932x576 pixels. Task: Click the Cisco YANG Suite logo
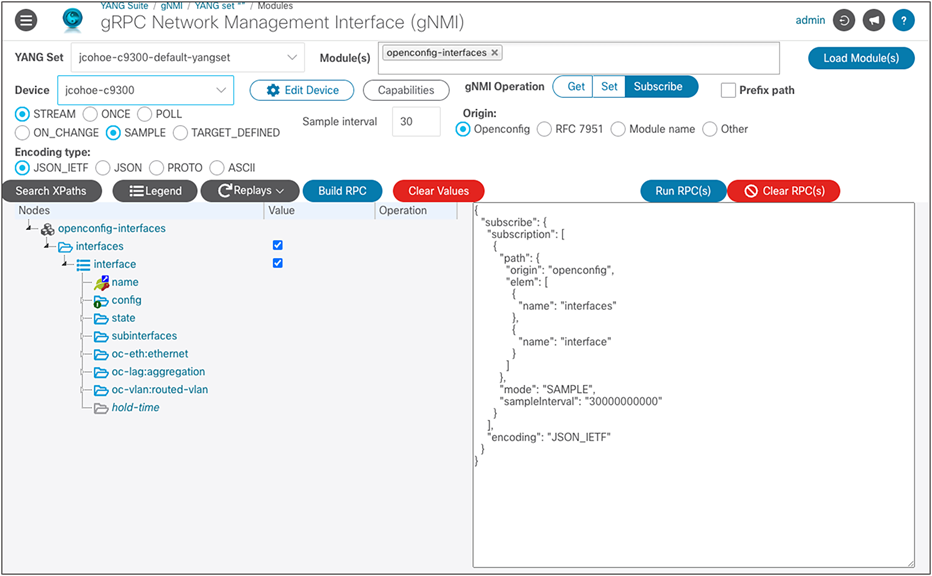click(73, 20)
